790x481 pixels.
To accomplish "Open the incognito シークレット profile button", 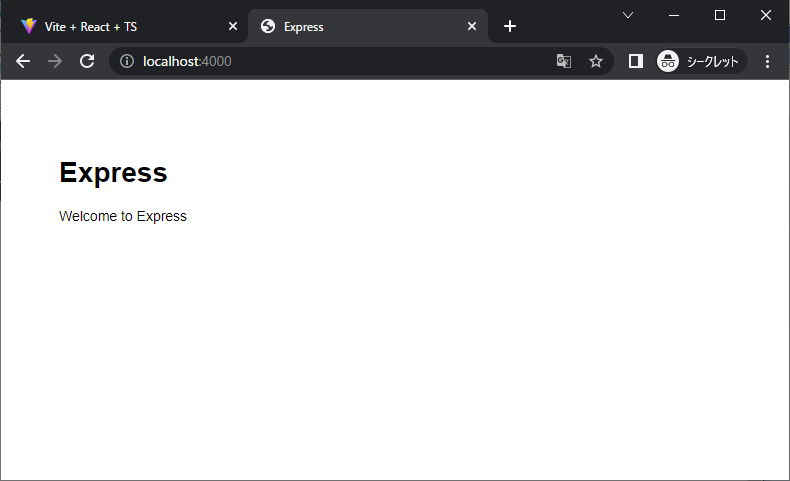I will pyautogui.click(x=701, y=61).
